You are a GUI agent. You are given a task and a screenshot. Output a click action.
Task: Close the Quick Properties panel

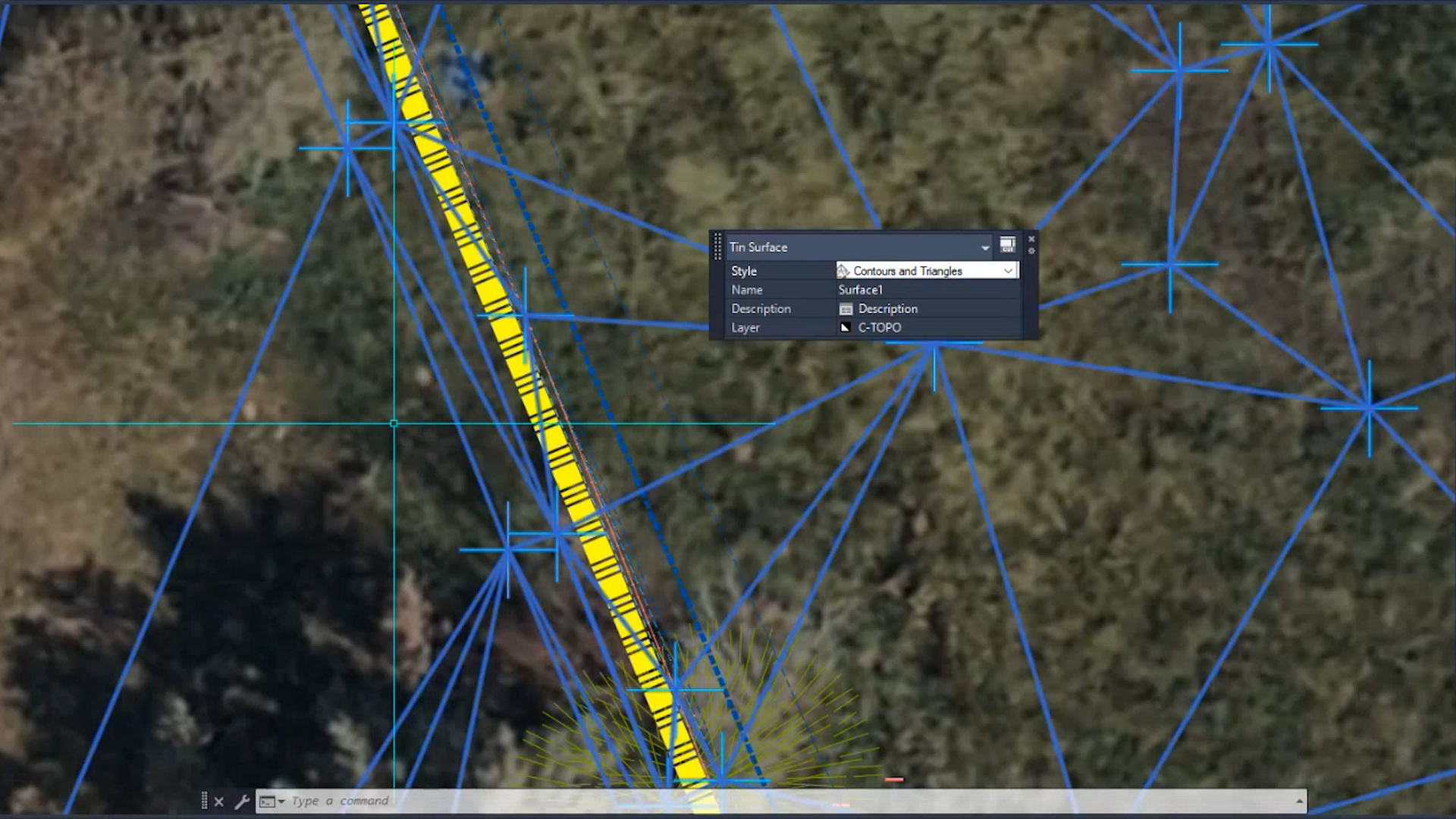[x=1031, y=239]
